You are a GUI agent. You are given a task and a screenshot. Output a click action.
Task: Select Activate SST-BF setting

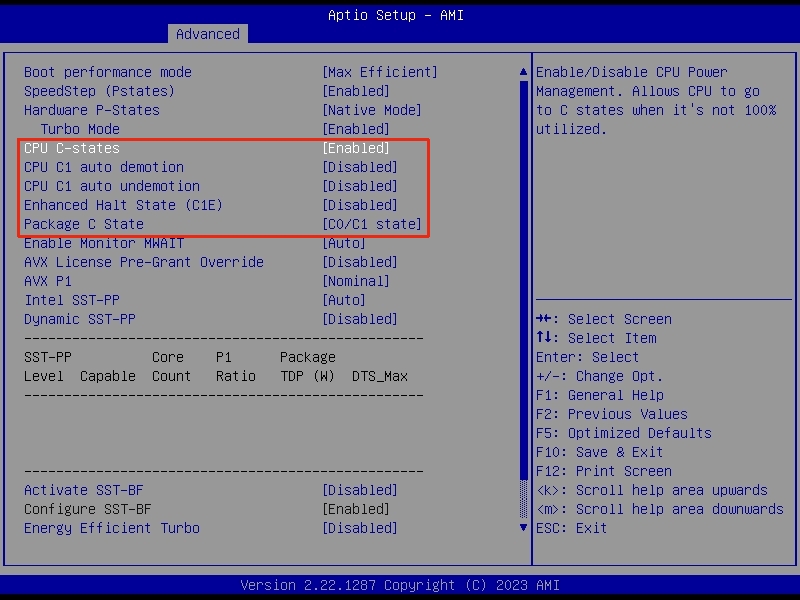pyautogui.click(x=84, y=490)
